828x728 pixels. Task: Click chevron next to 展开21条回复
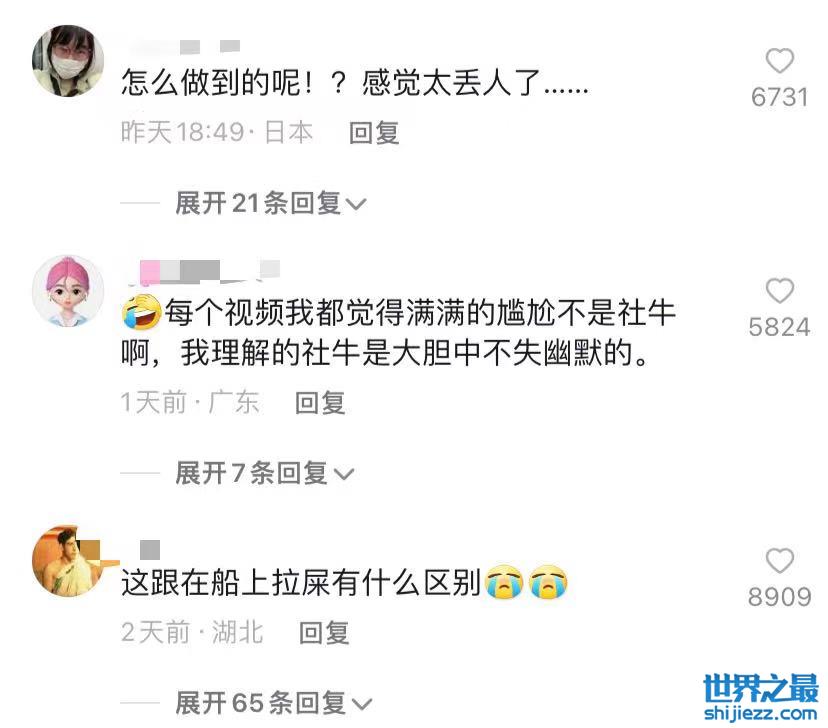pyautogui.click(x=355, y=204)
